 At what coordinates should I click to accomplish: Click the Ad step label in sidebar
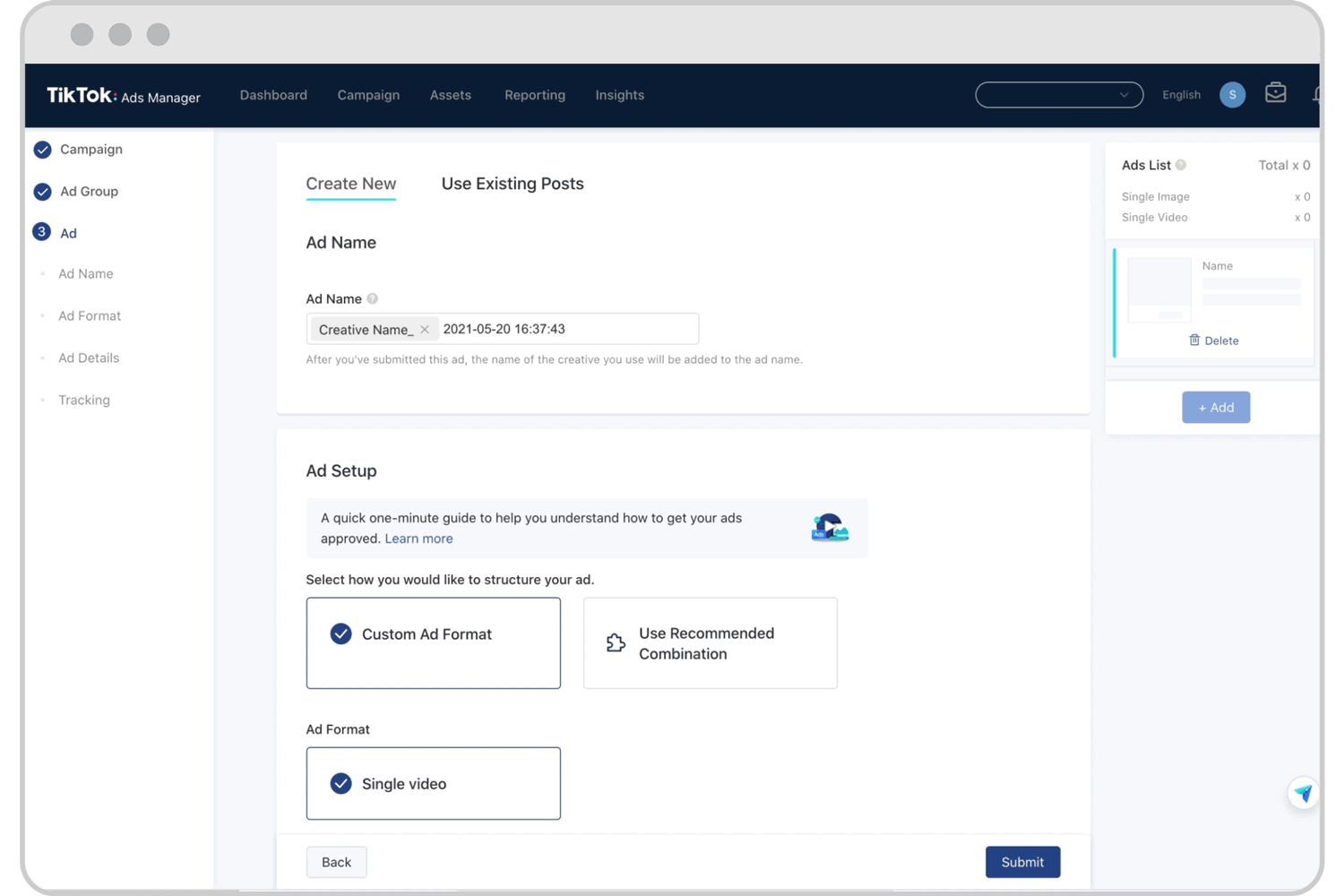point(68,233)
